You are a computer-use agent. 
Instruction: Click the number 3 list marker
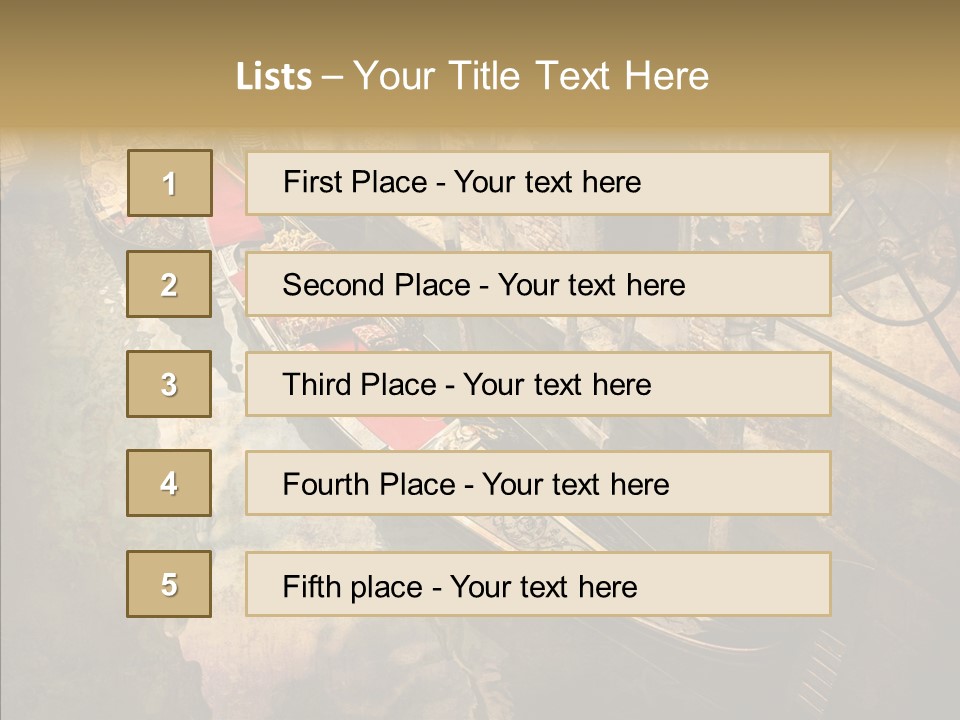[169, 384]
